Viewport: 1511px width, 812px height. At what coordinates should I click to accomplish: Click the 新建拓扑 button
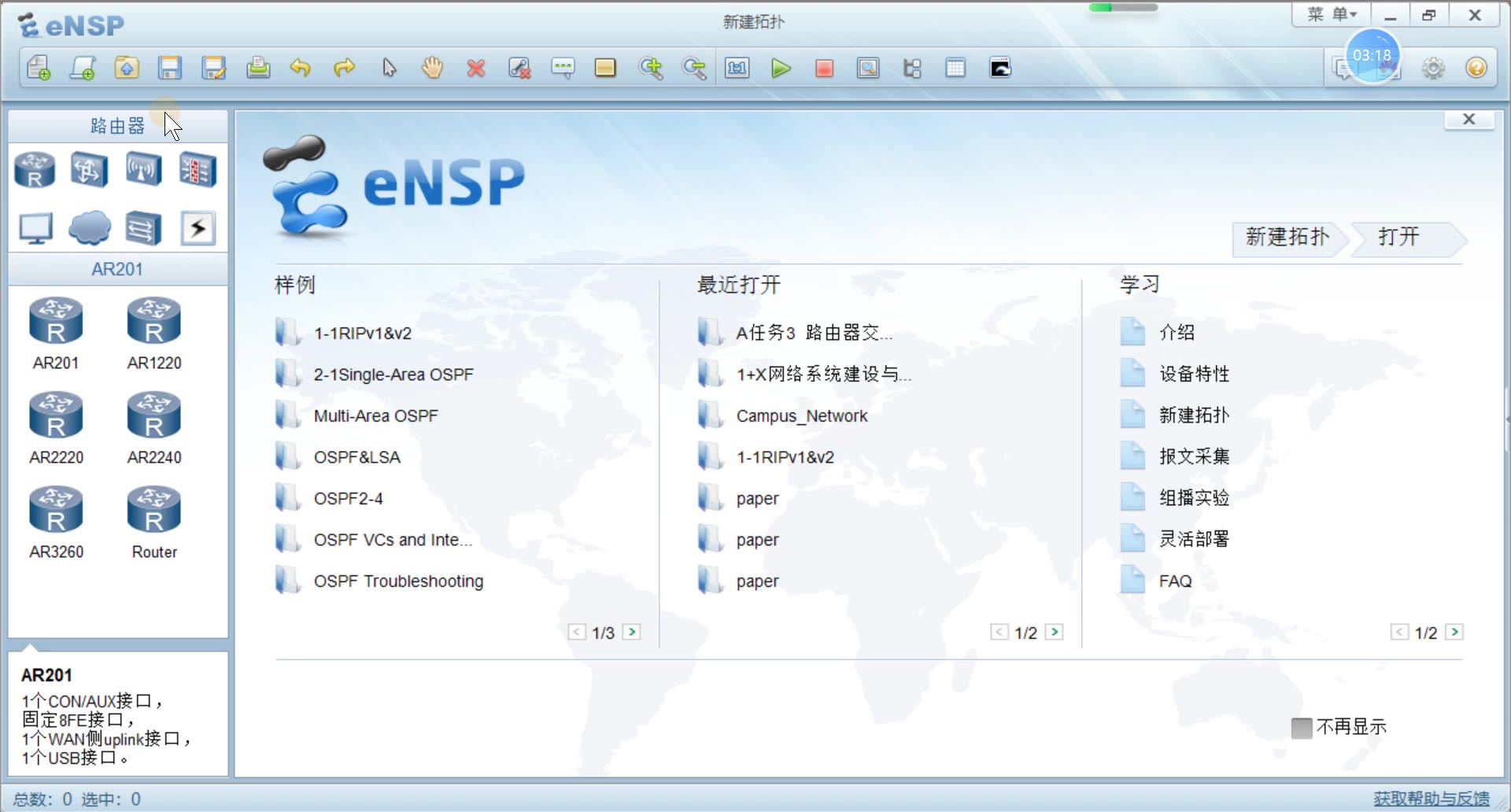coord(1288,238)
